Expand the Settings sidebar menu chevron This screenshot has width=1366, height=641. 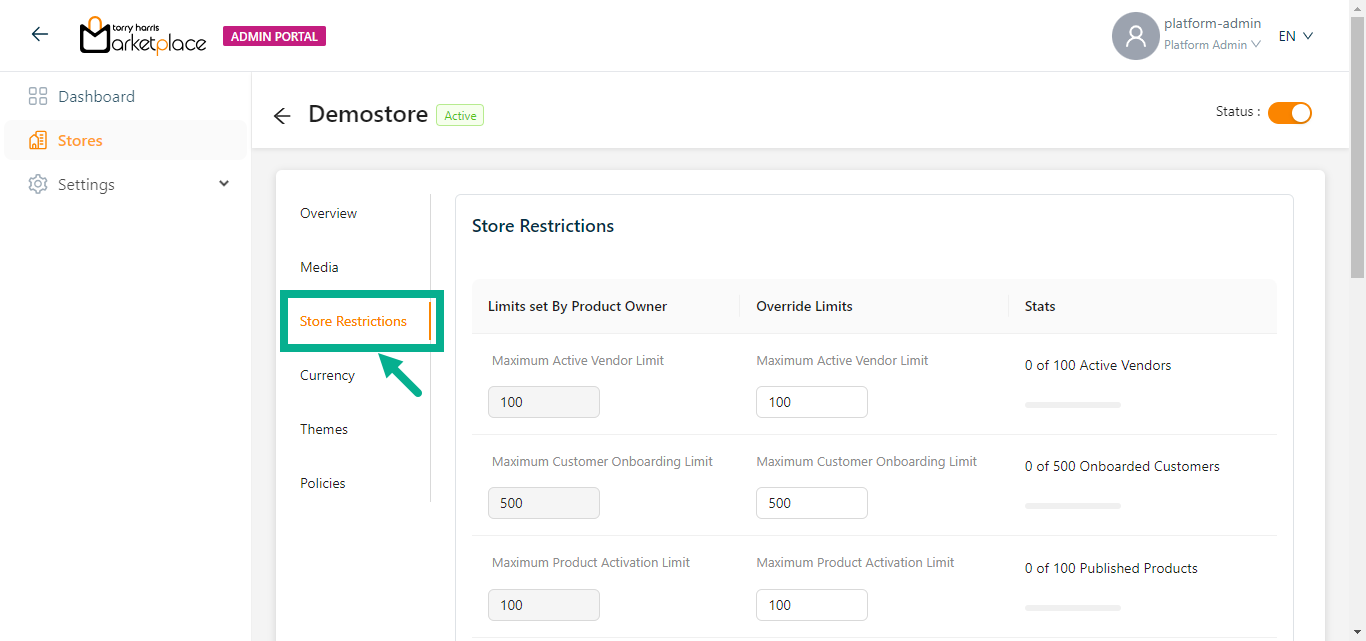(x=224, y=184)
